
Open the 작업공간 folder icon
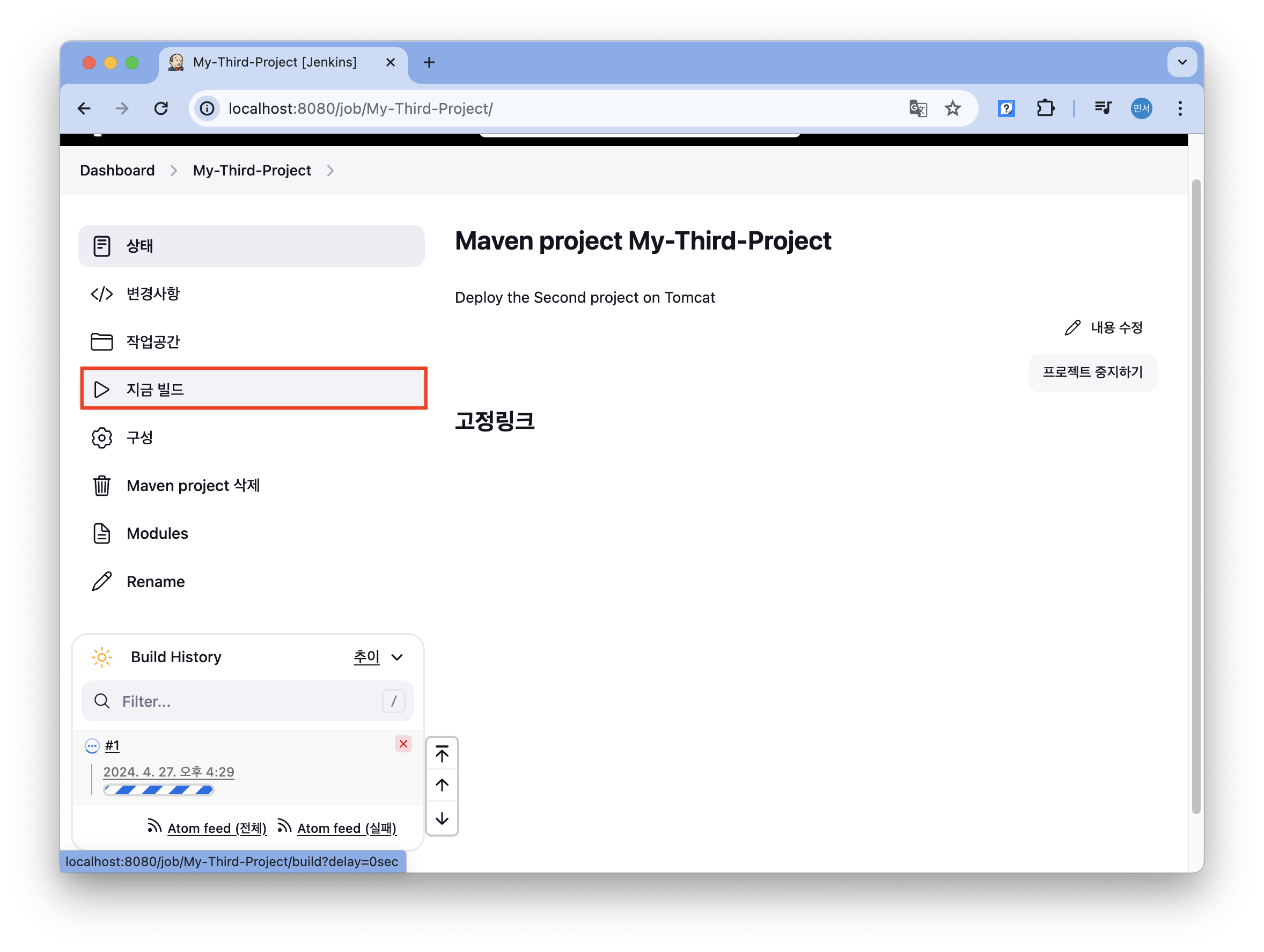[102, 342]
